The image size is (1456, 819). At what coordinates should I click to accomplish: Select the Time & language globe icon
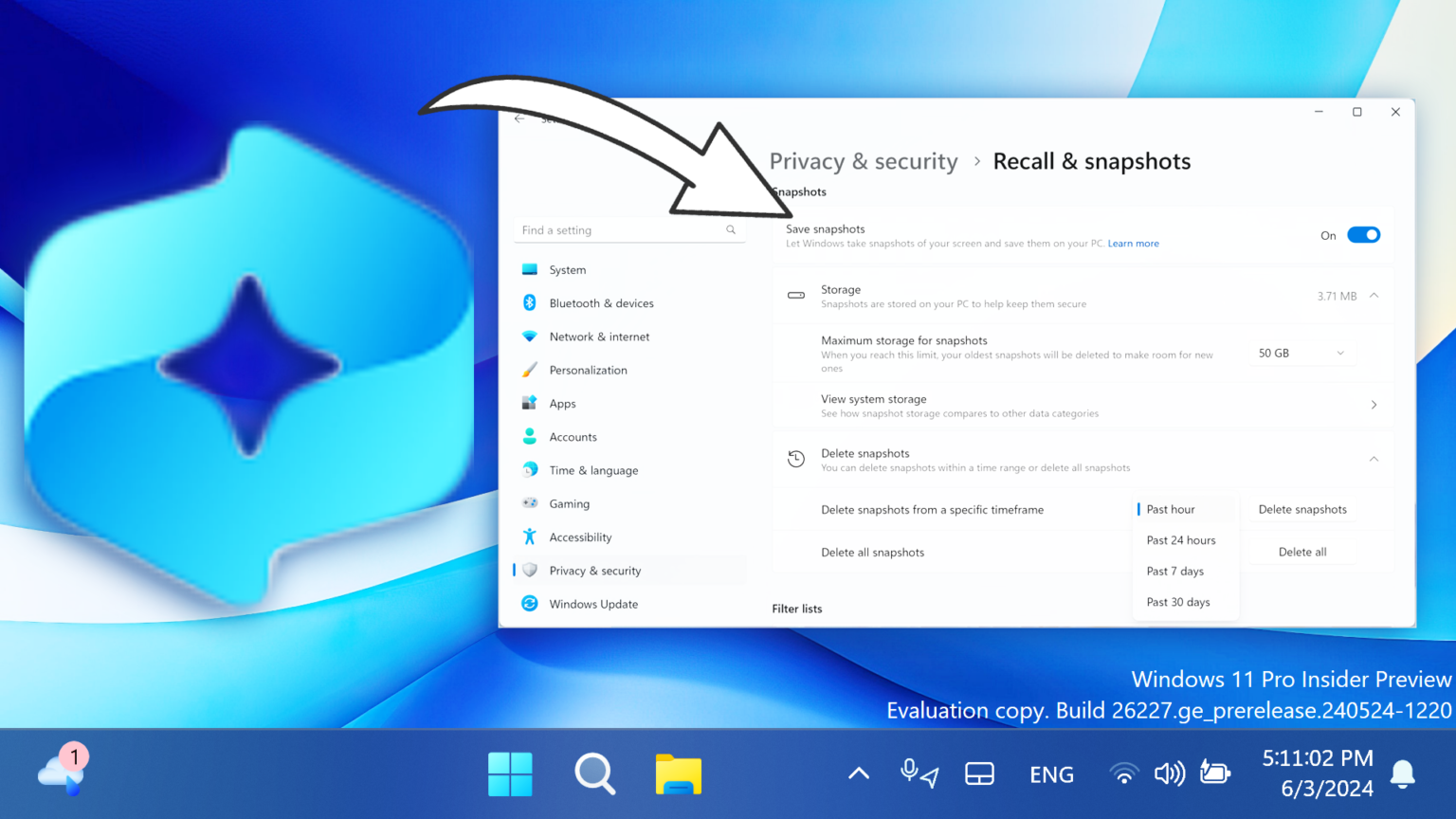[530, 469]
